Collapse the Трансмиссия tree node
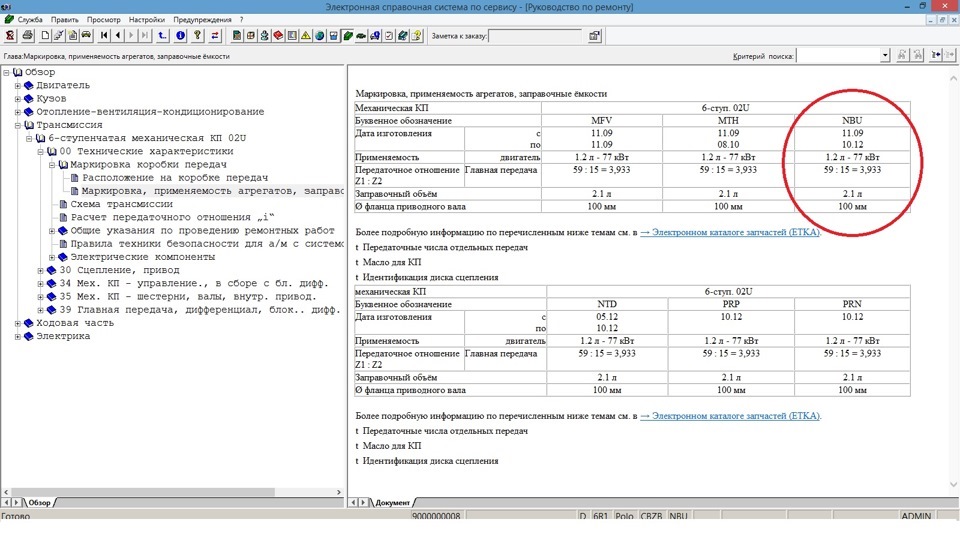Image resolution: width=960 pixels, height=540 pixels. tap(18, 125)
